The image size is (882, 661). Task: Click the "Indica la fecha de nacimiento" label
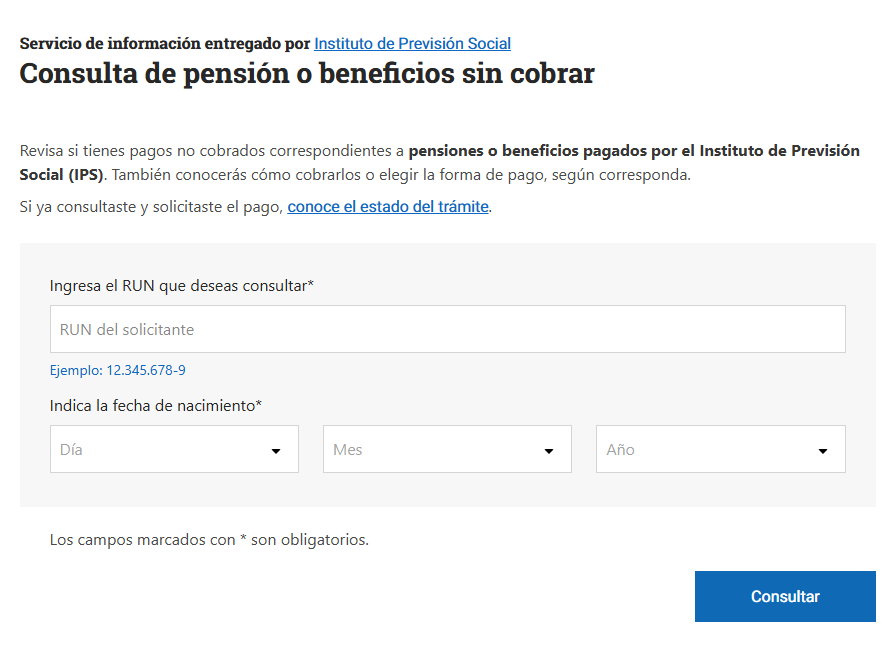[155, 405]
